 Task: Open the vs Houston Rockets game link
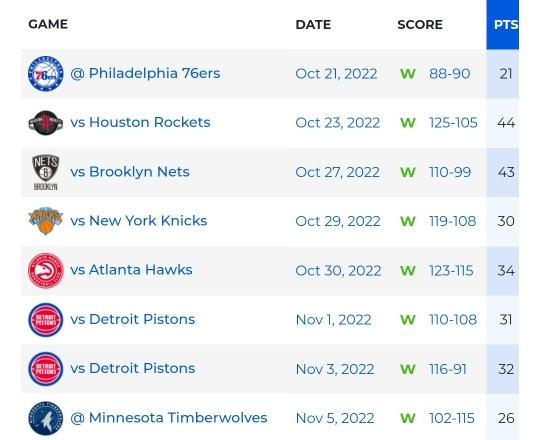(140, 122)
